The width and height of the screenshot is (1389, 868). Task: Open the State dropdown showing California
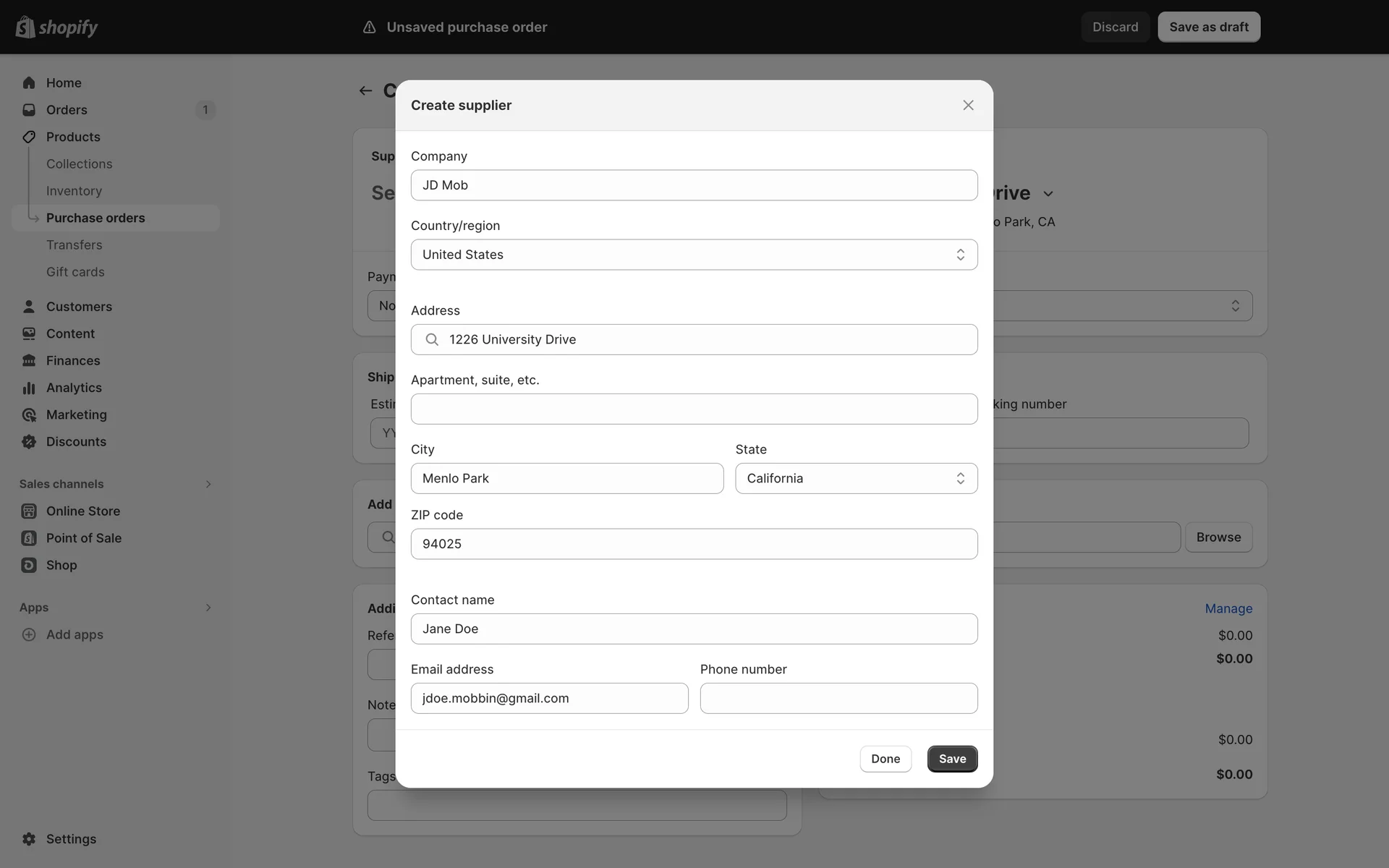click(856, 478)
